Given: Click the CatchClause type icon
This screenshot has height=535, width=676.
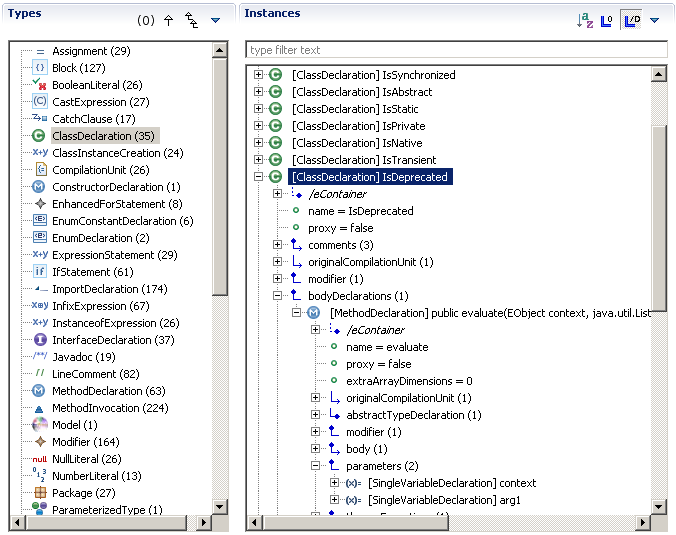Looking at the screenshot, I should [x=40, y=118].
